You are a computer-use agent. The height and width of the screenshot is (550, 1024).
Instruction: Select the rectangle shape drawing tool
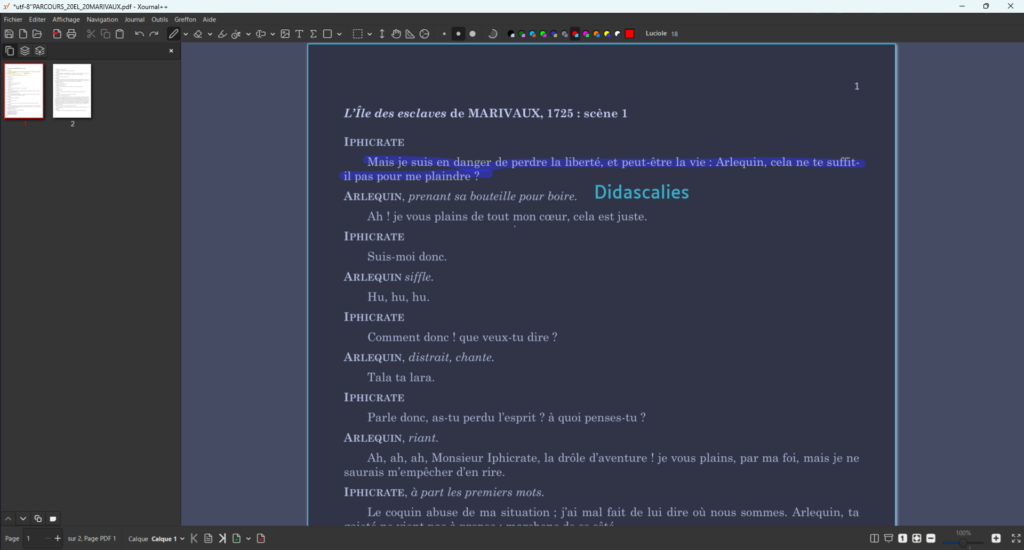tap(328, 34)
